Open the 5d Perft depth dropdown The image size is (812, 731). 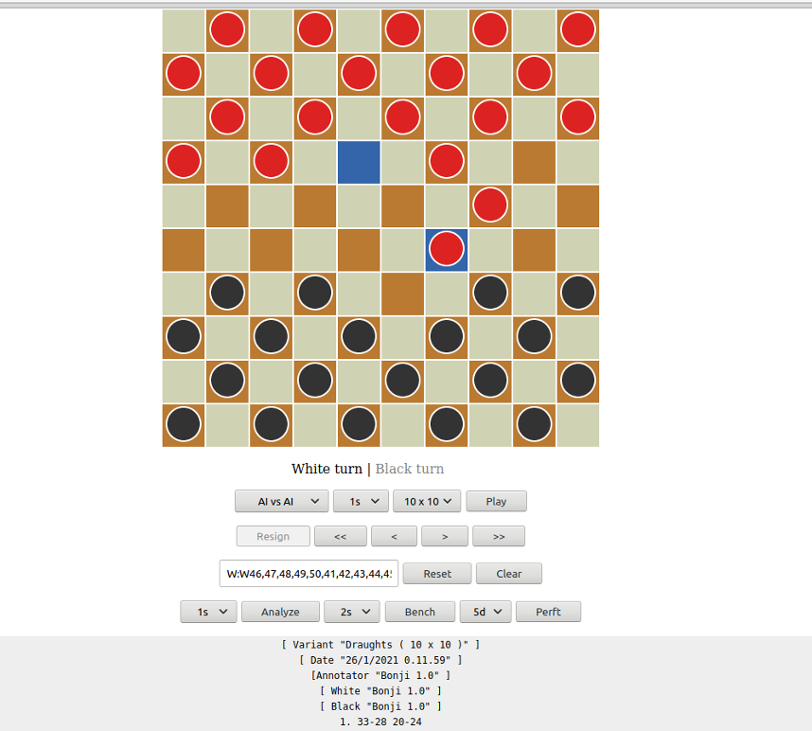pyautogui.click(x=485, y=611)
